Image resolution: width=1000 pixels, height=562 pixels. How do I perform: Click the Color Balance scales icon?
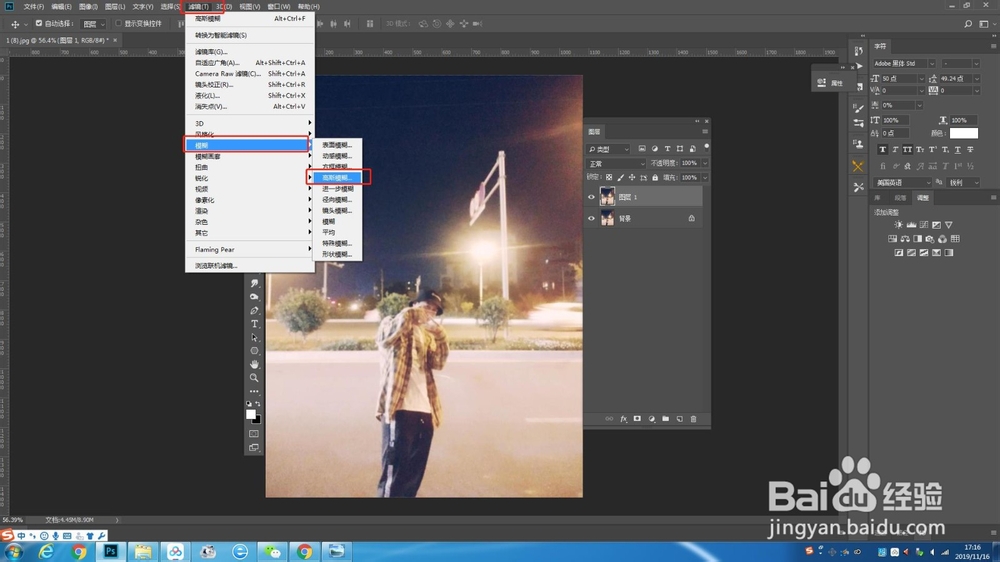point(905,239)
